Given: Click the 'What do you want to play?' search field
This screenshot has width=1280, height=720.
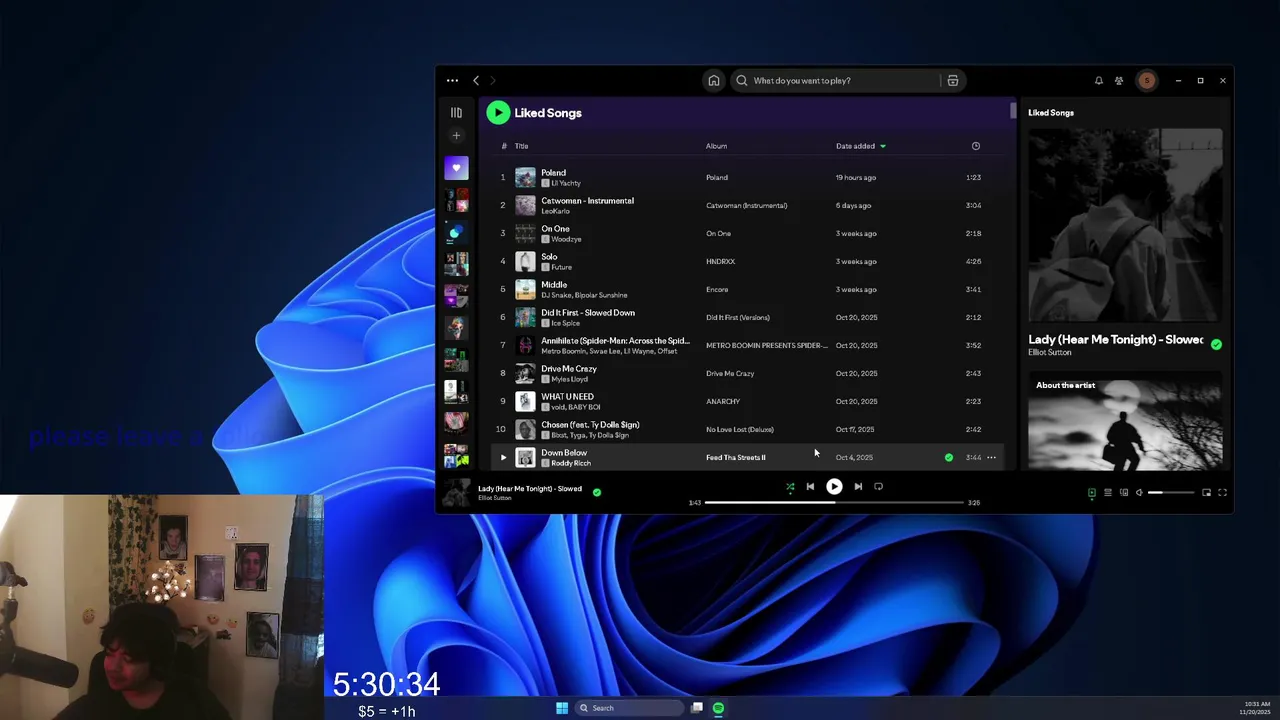Looking at the screenshot, I should pyautogui.click(x=835, y=80).
